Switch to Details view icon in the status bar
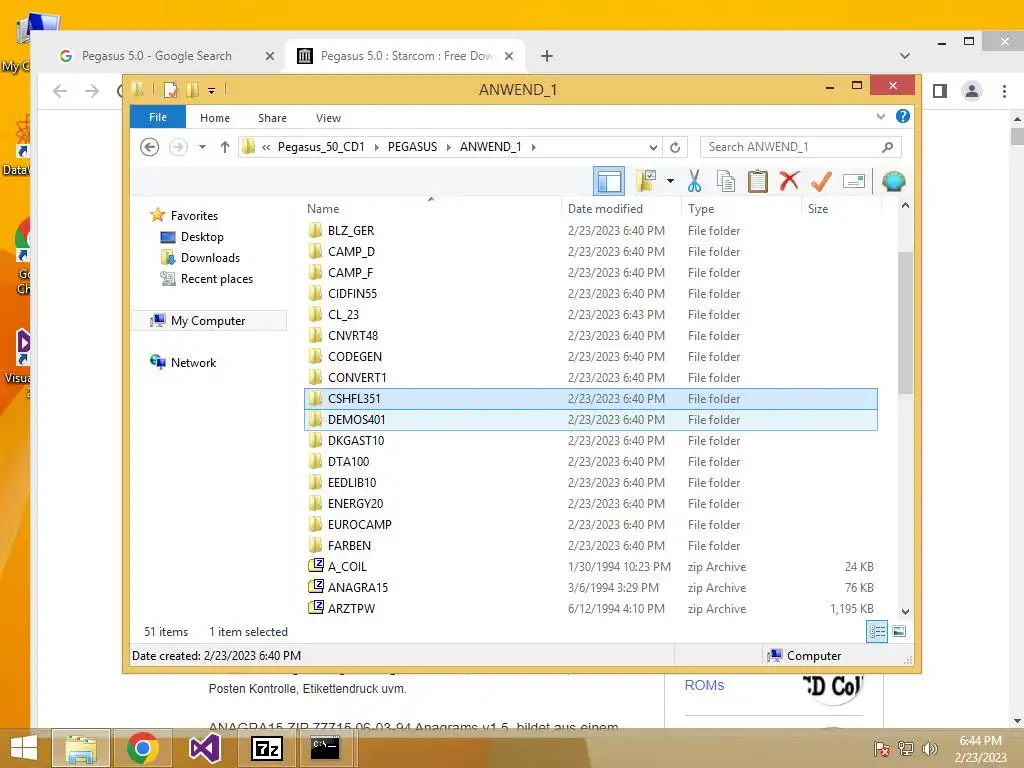 point(877,631)
